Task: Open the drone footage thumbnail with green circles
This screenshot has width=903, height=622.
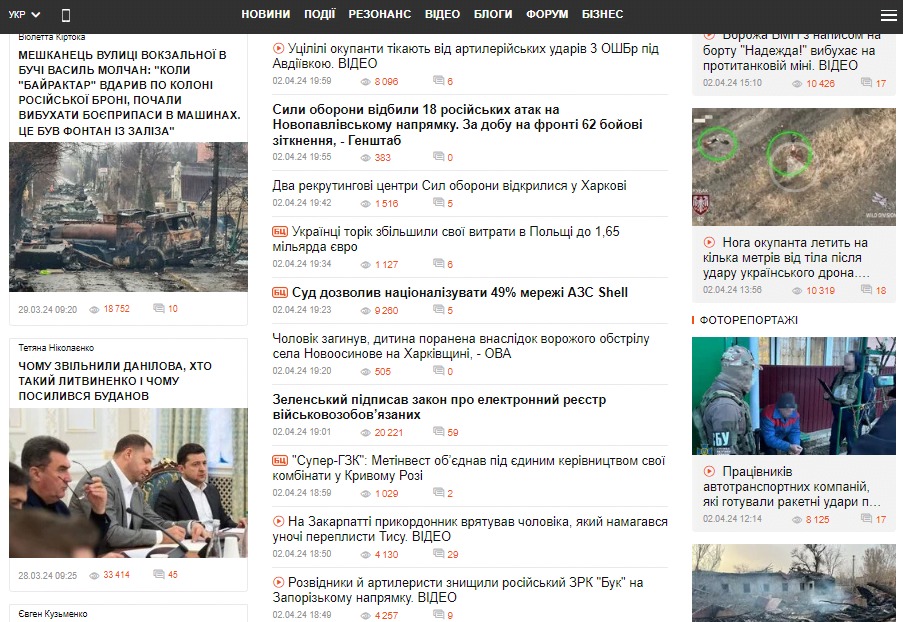Action: pyautogui.click(x=794, y=166)
